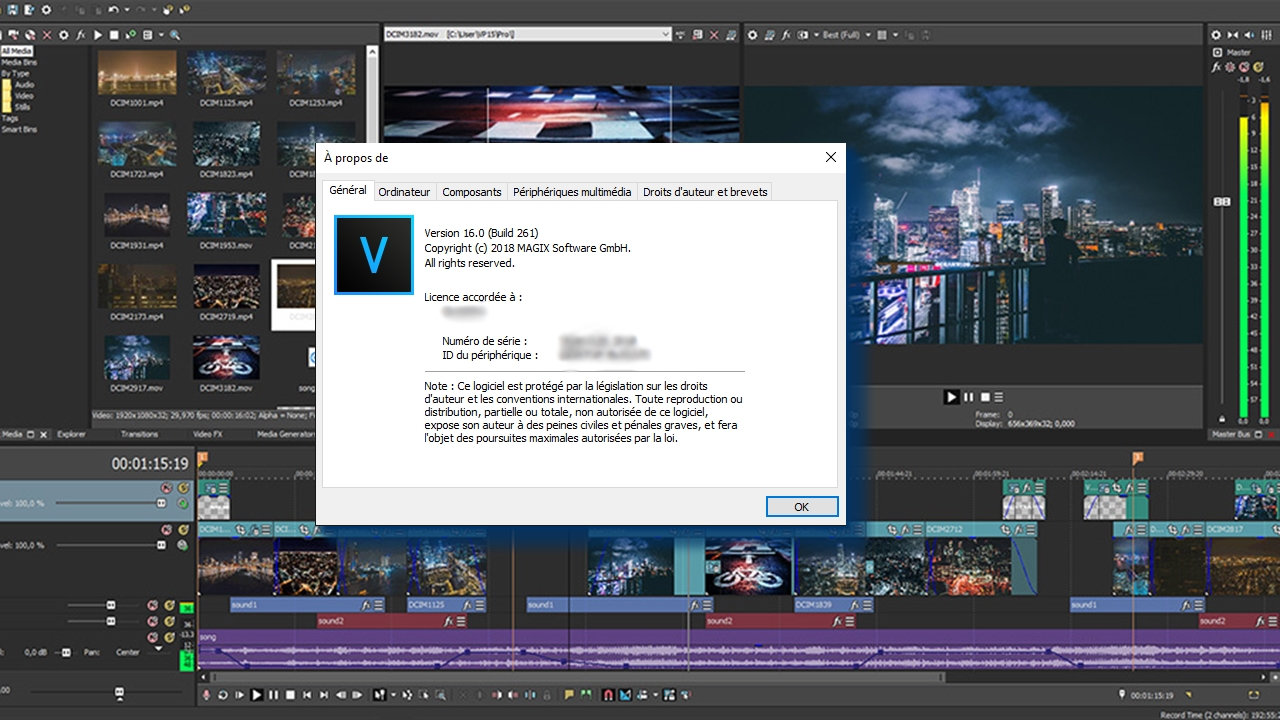Mute the second video track
The width and height of the screenshot is (1280, 720).
[x=166, y=530]
